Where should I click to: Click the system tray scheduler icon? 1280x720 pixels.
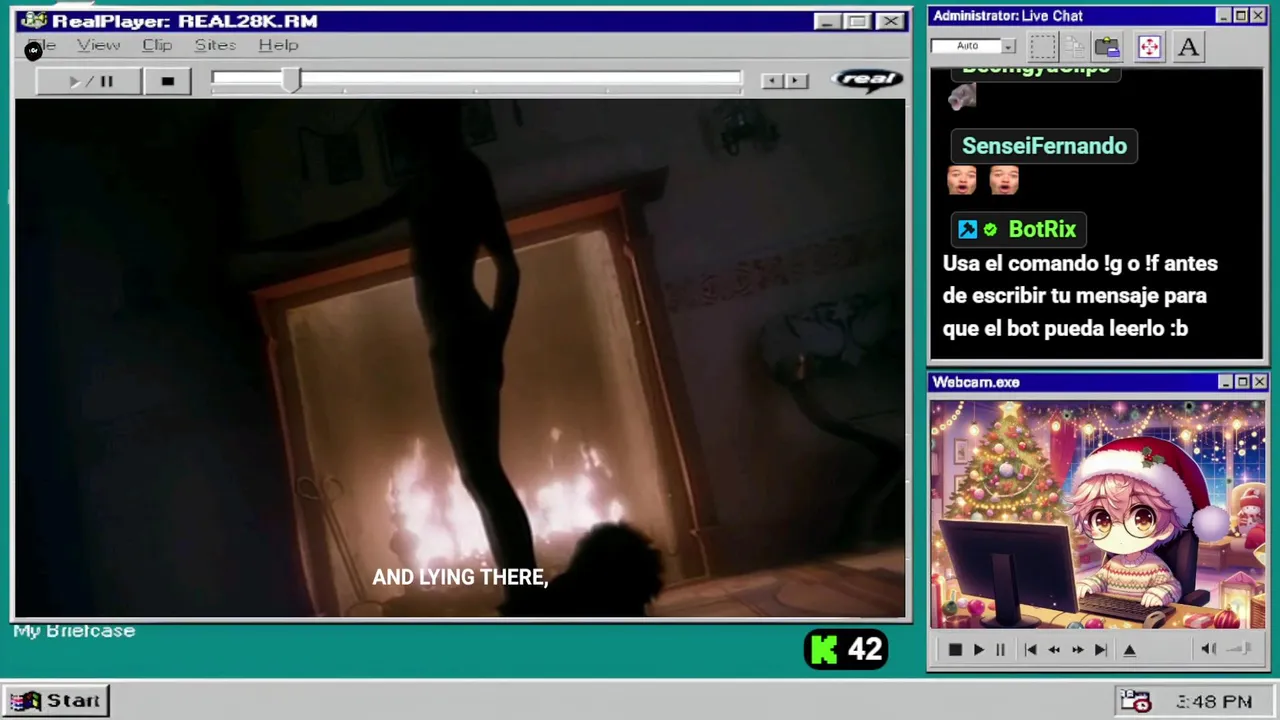coord(1135,700)
